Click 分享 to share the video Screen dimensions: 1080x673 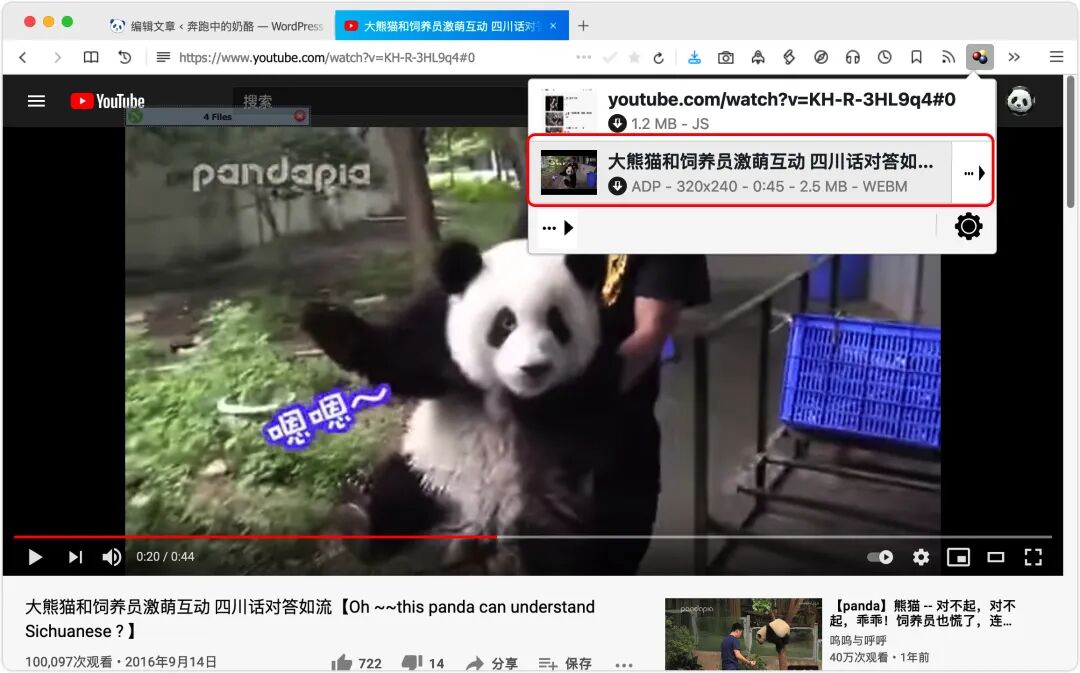click(x=492, y=663)
